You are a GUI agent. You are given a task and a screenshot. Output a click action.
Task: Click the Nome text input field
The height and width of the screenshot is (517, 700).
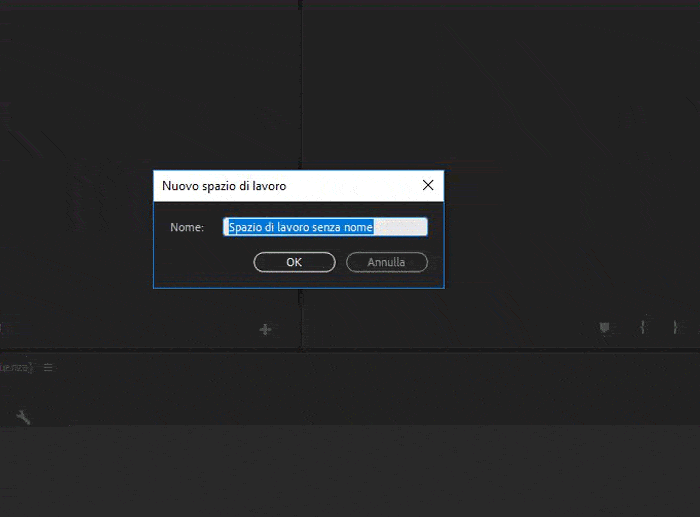coord(325,227)
